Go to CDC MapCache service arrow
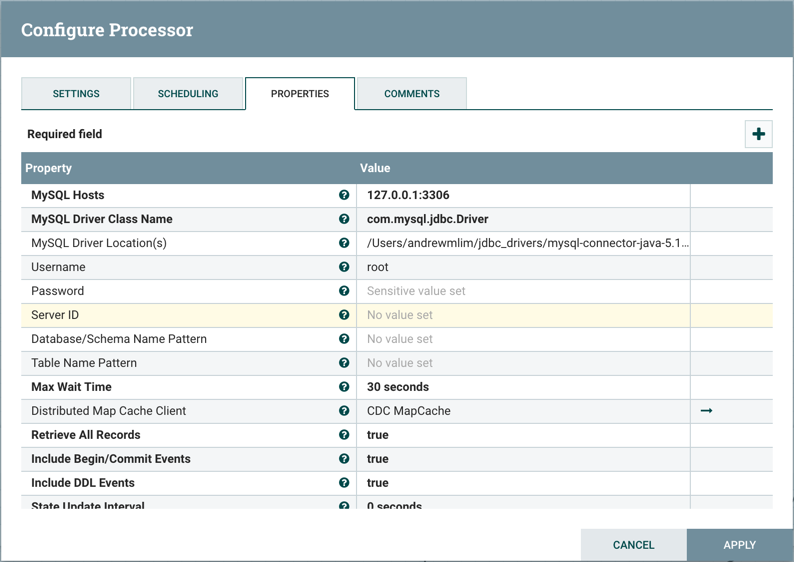794x562 pixels. (x=706, y=411)
